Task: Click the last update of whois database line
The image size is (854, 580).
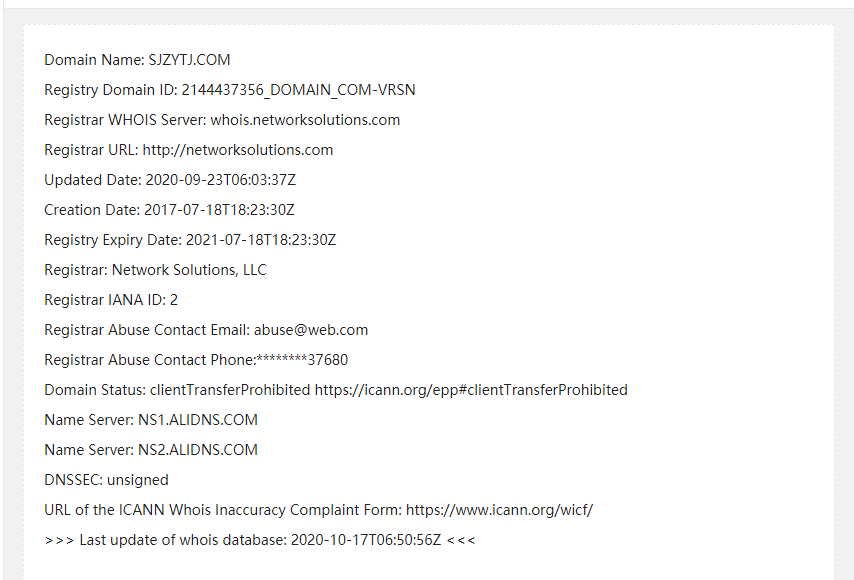Action: click(x=260, y=540)
